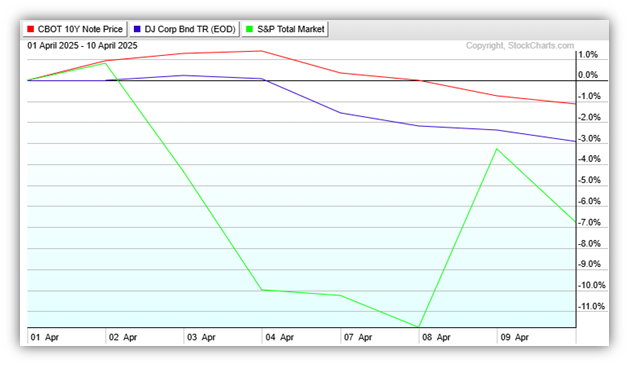
Task: Click the 08 Apr date axis label
Action: (x=436, y=338)
